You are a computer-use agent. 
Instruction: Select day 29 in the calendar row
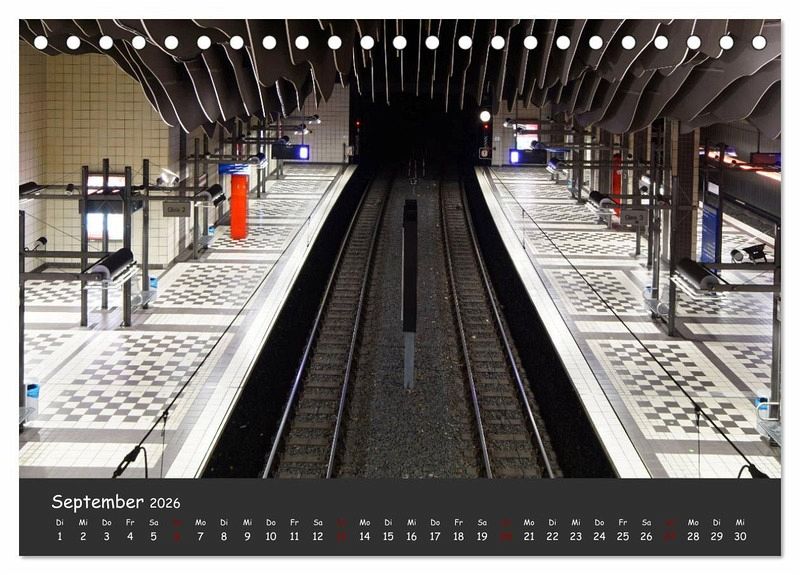tap(717, 536)
